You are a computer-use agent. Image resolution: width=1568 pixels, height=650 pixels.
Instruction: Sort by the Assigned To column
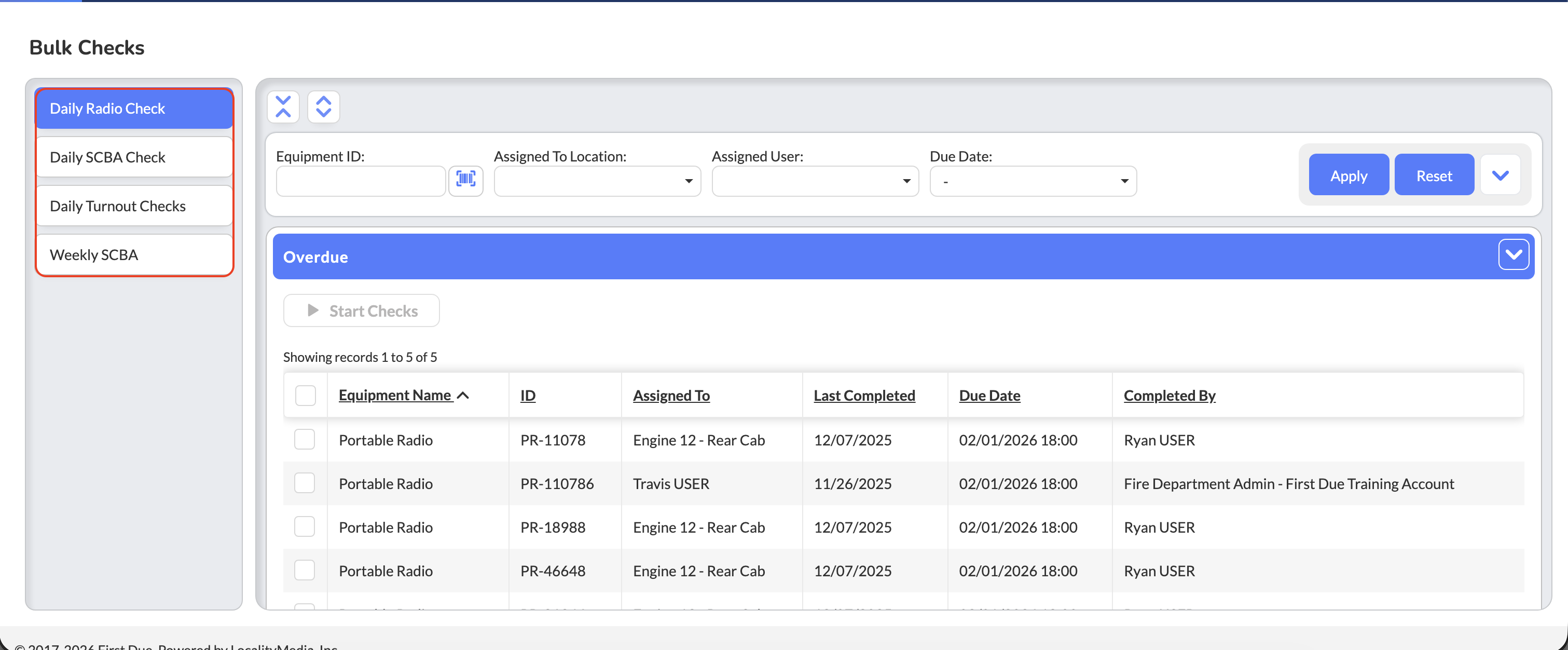[x=671, y=396]
